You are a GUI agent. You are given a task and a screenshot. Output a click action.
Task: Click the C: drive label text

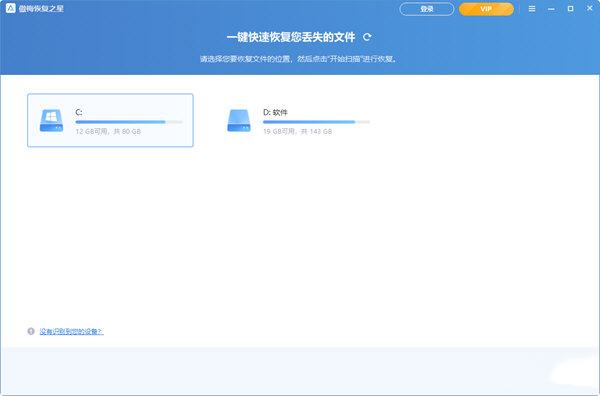point(79,112)
